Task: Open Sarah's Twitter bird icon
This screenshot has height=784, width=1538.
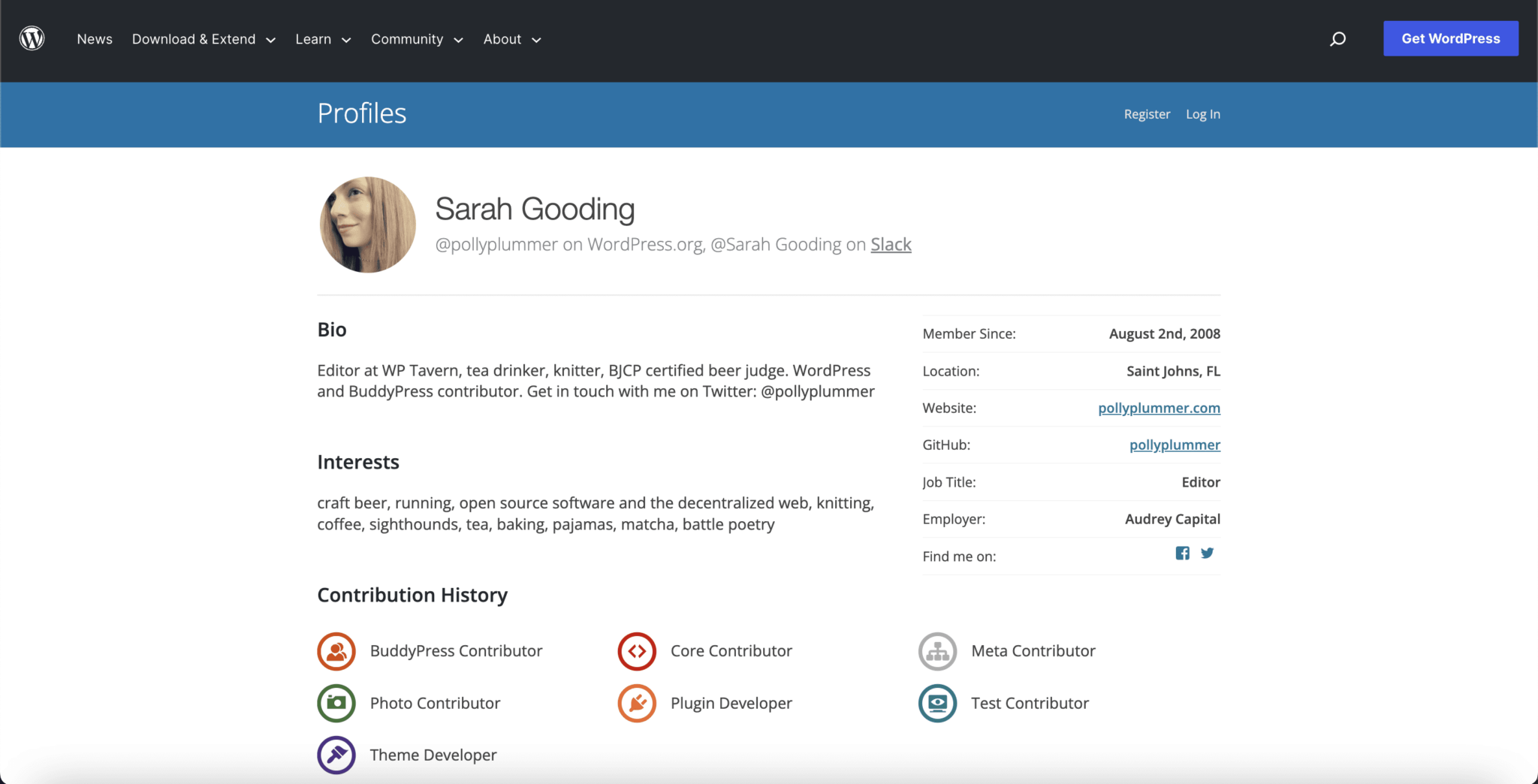Action: [1207, 553]
